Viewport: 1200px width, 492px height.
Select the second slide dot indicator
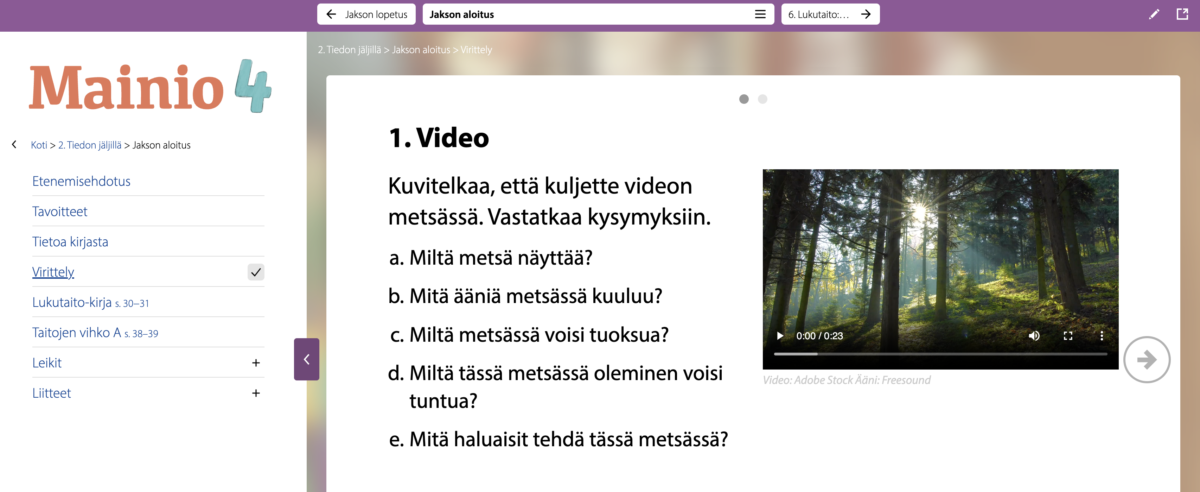point(763,99)
